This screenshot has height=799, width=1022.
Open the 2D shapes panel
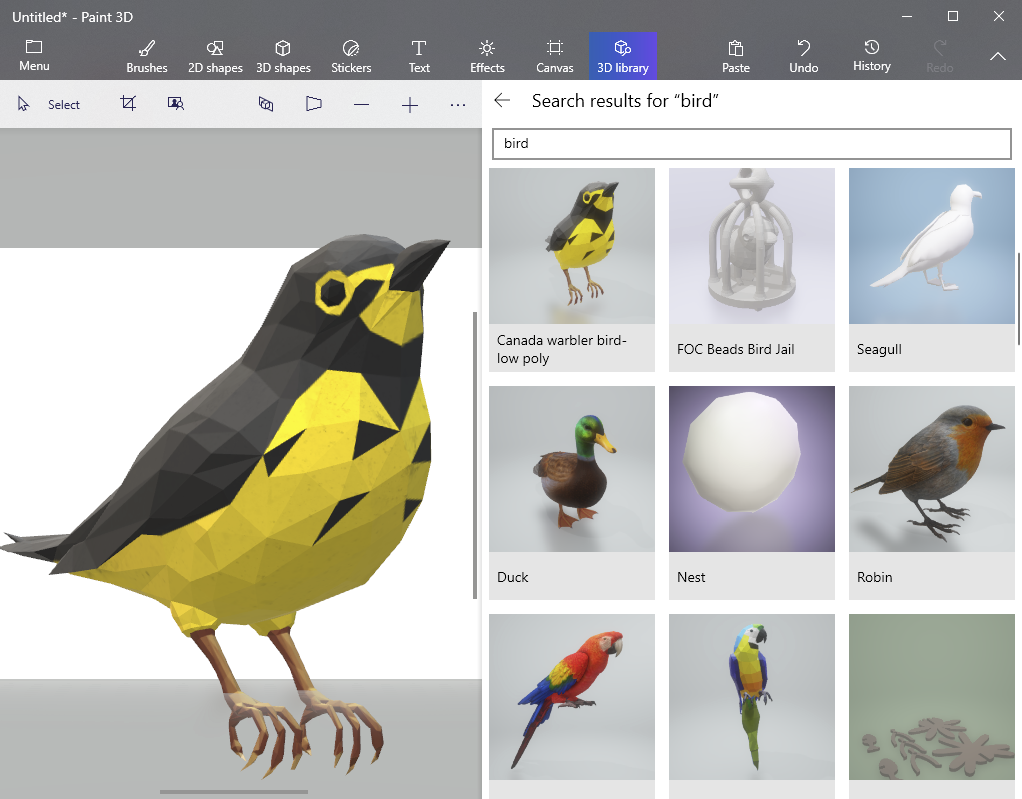[215, 57]
